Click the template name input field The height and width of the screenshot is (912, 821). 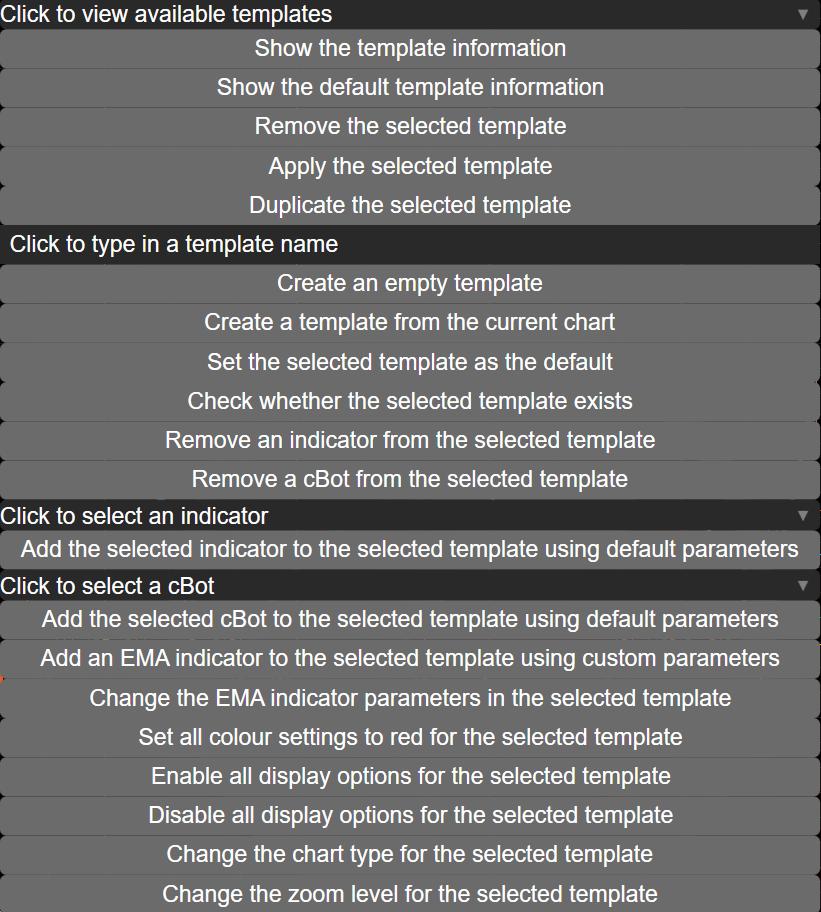(410, 244)
